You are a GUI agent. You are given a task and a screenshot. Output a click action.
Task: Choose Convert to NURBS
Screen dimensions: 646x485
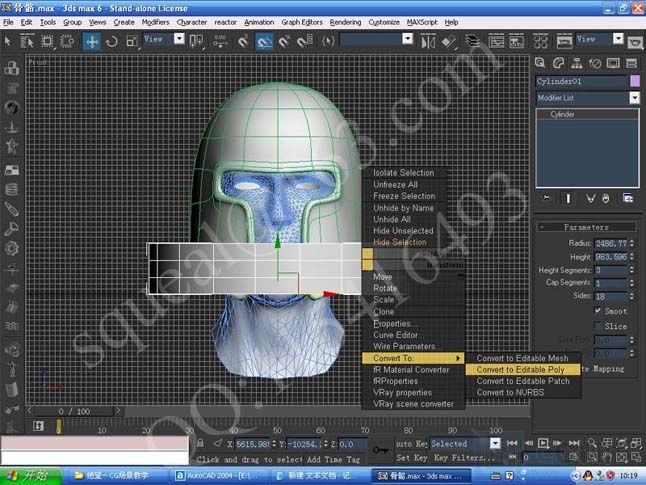[x=522, y=392]
